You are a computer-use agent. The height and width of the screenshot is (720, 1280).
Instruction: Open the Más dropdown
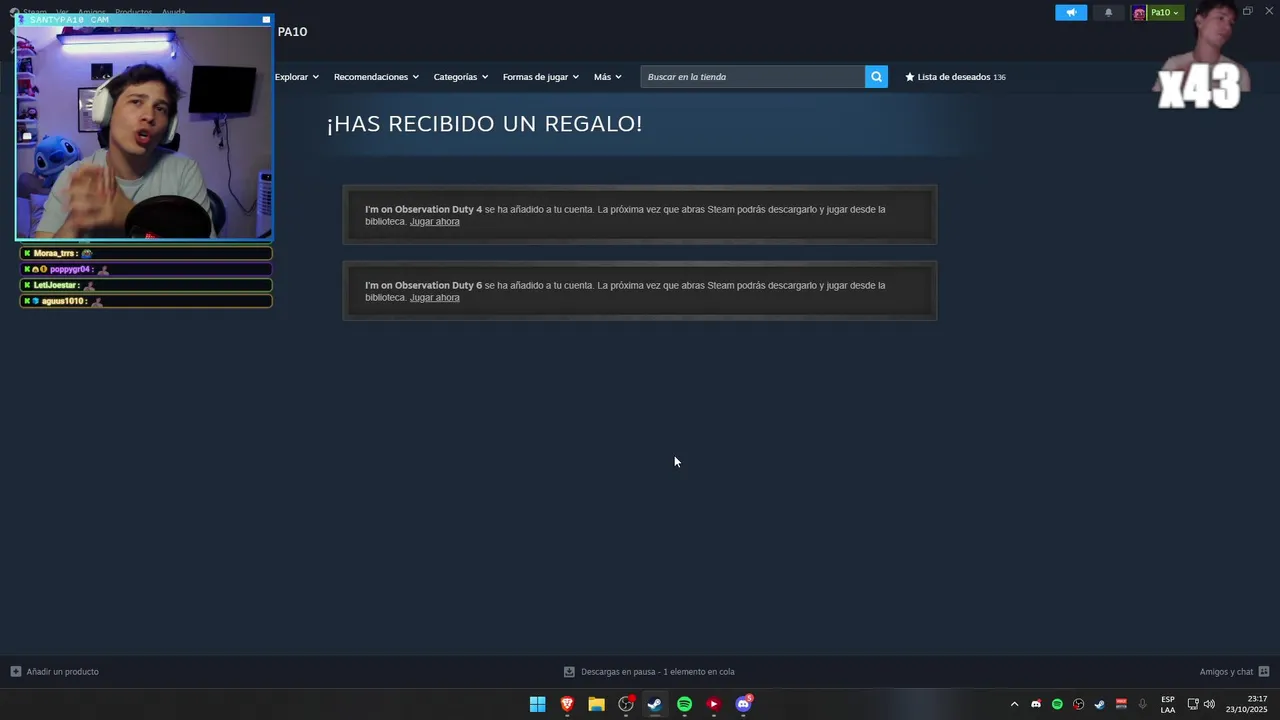(x=608, y=77)
